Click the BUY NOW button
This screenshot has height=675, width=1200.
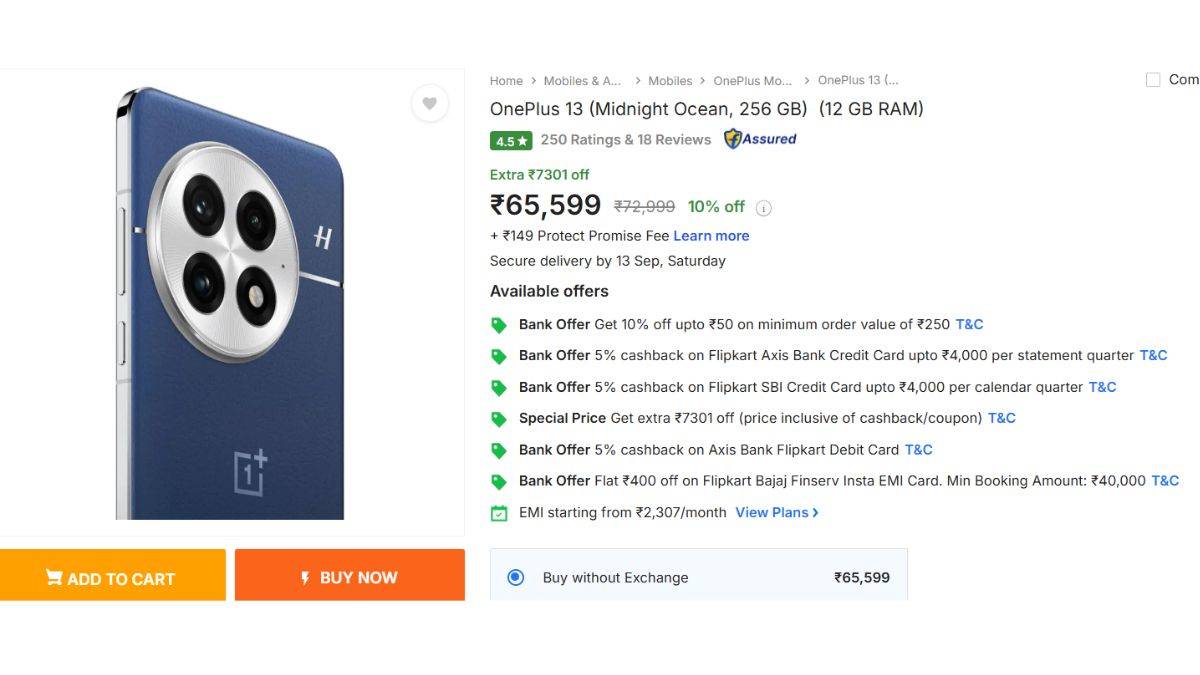point(349,576)
